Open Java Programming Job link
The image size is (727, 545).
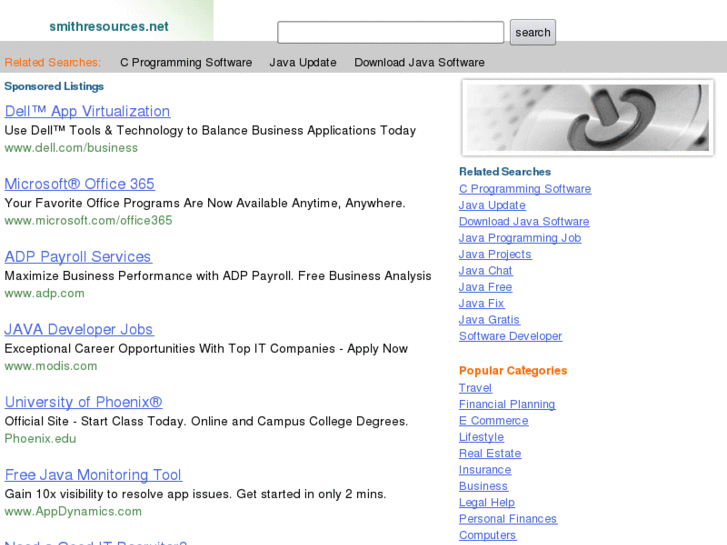pos(520,238)
